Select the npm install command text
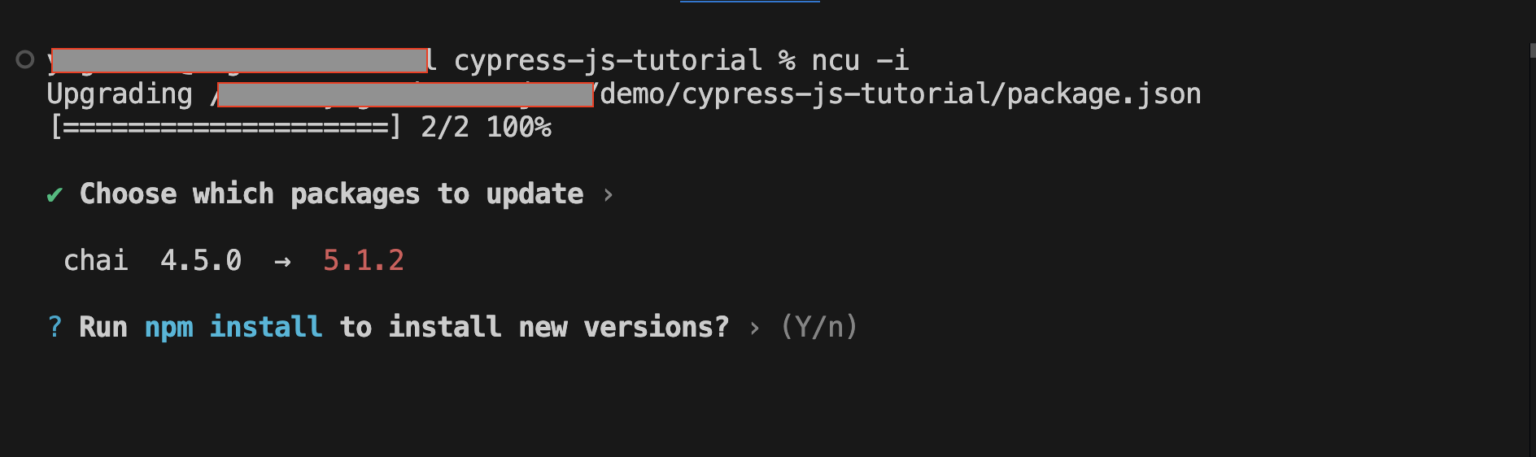Viewport: 1536px width, 457px height. (x=233, y=327)
